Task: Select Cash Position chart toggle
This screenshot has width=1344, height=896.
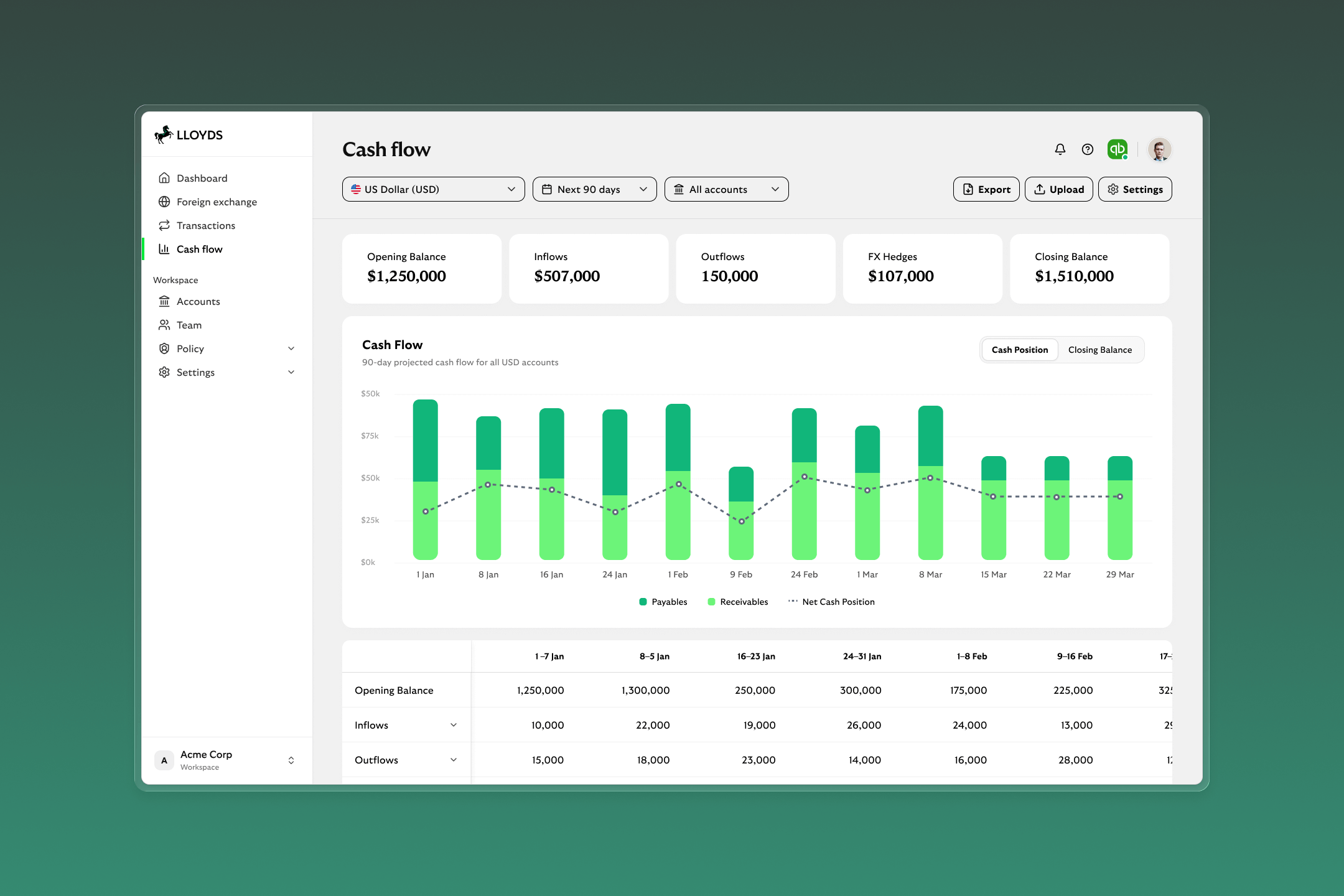Action: [1019, 350]
